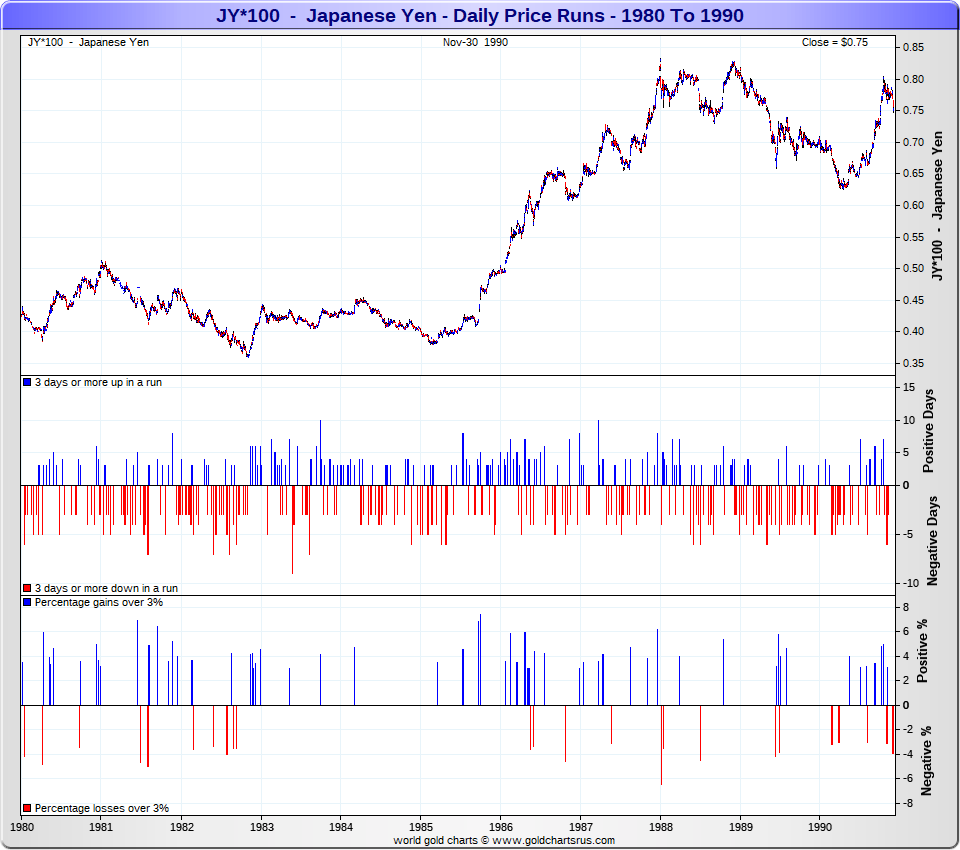Click the 0.35 price axis value

[913, 363]
